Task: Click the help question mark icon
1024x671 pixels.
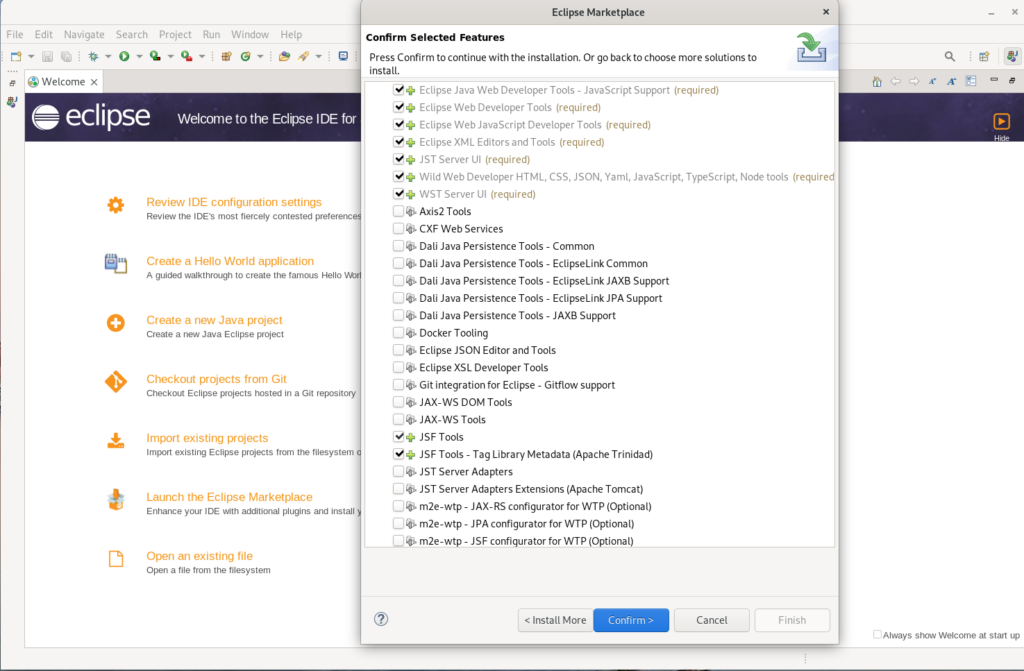Action: click(x=381, y=619)
